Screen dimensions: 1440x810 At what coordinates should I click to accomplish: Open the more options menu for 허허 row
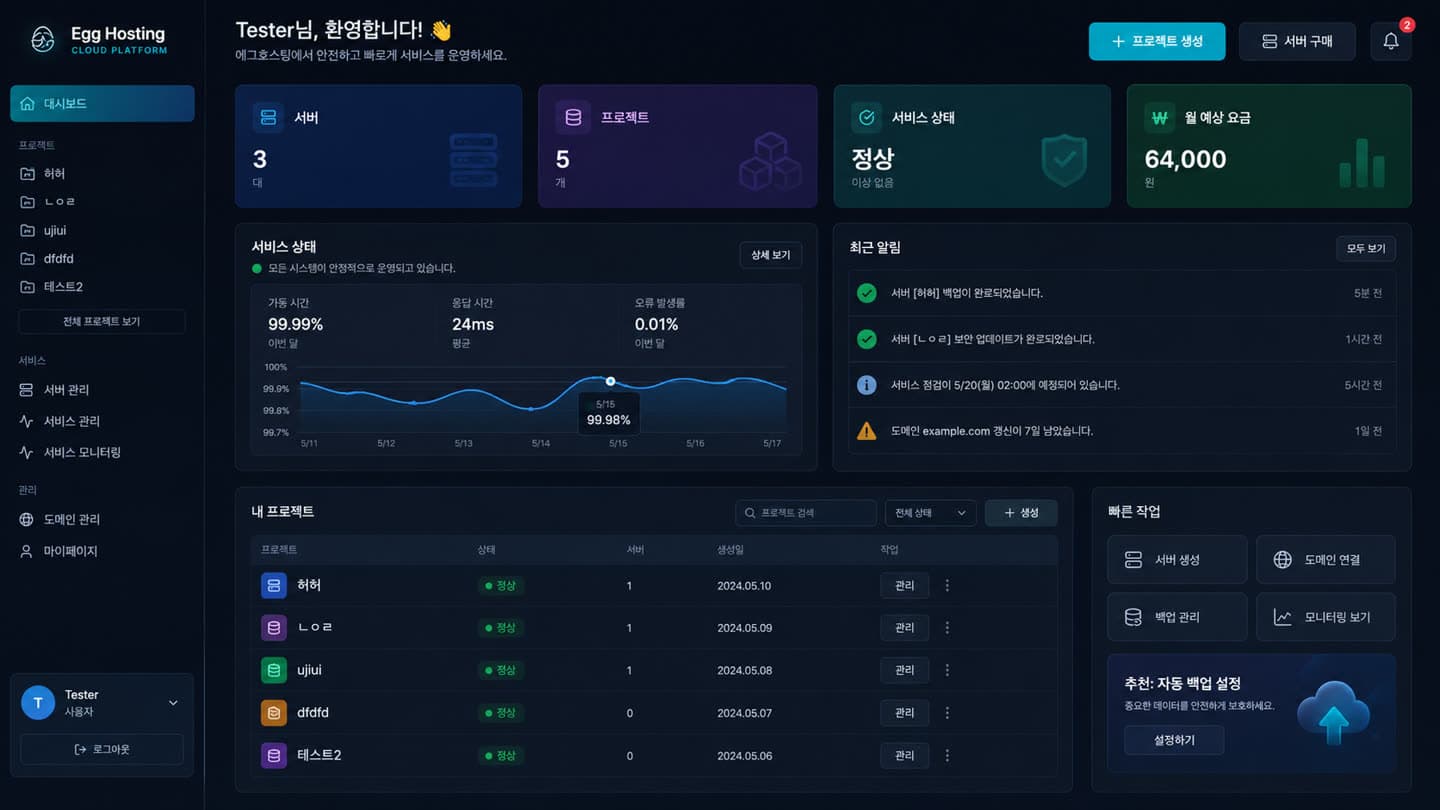coord(947,586)
